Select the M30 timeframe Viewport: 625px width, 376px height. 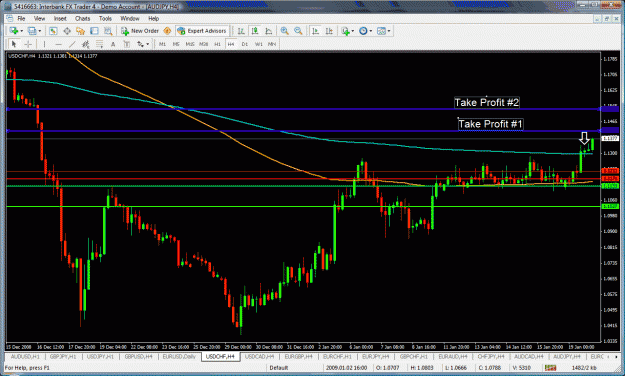point(204,44)
